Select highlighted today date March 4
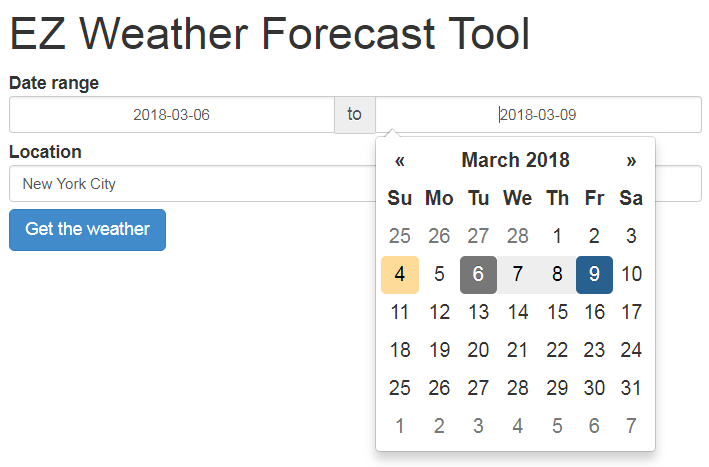Image resolution: width=709 pixels, height=467 pixels. [400, 274]
